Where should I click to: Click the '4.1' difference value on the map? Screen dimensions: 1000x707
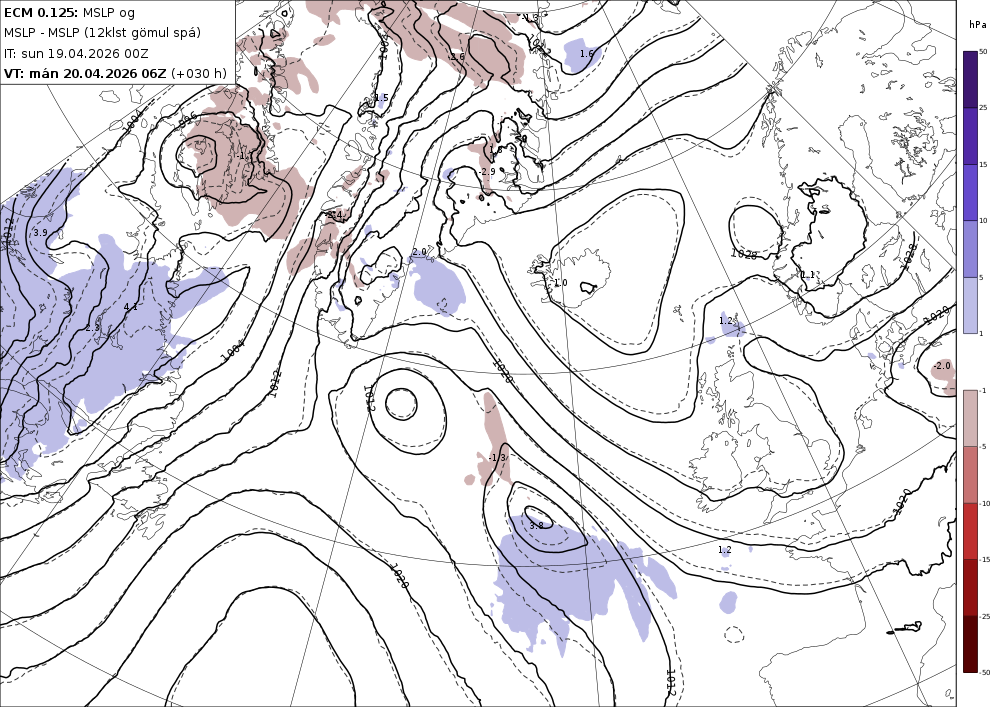[130, 307]
